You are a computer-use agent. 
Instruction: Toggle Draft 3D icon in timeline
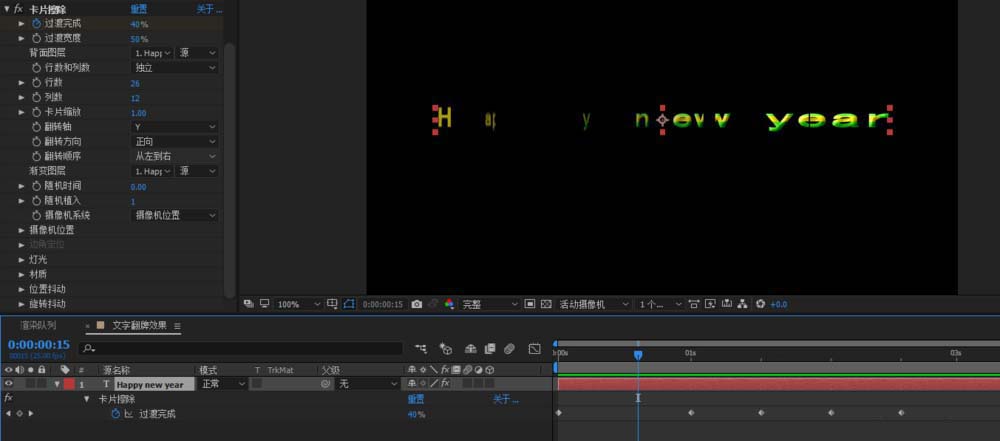pyautogui.click(x=446, y=348)
